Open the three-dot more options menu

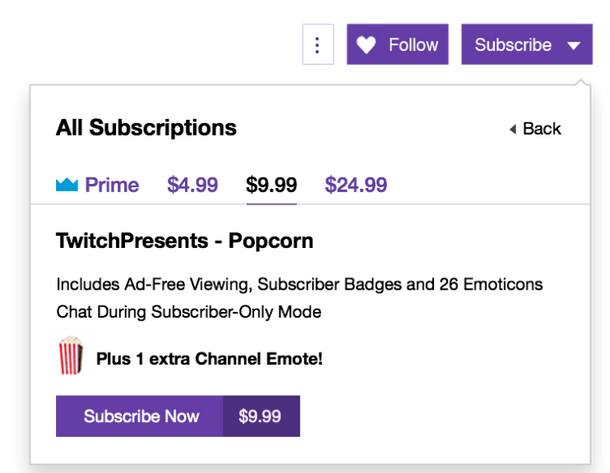[318, 44]
